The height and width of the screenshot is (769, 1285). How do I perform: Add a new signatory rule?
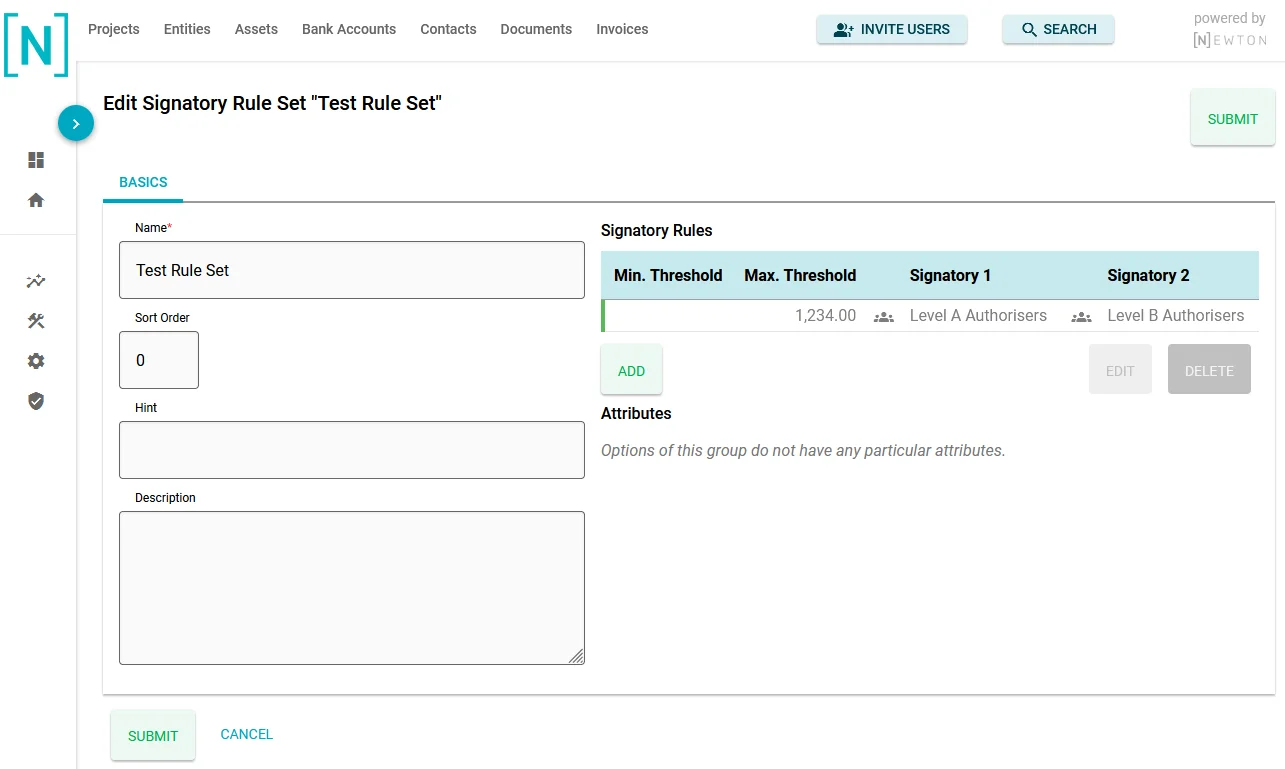[631, 370]
